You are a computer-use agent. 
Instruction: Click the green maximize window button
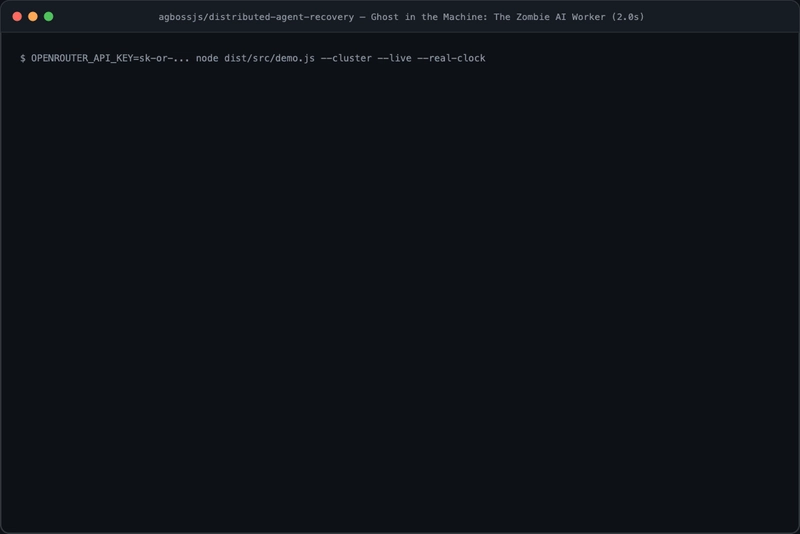(48, 17)
